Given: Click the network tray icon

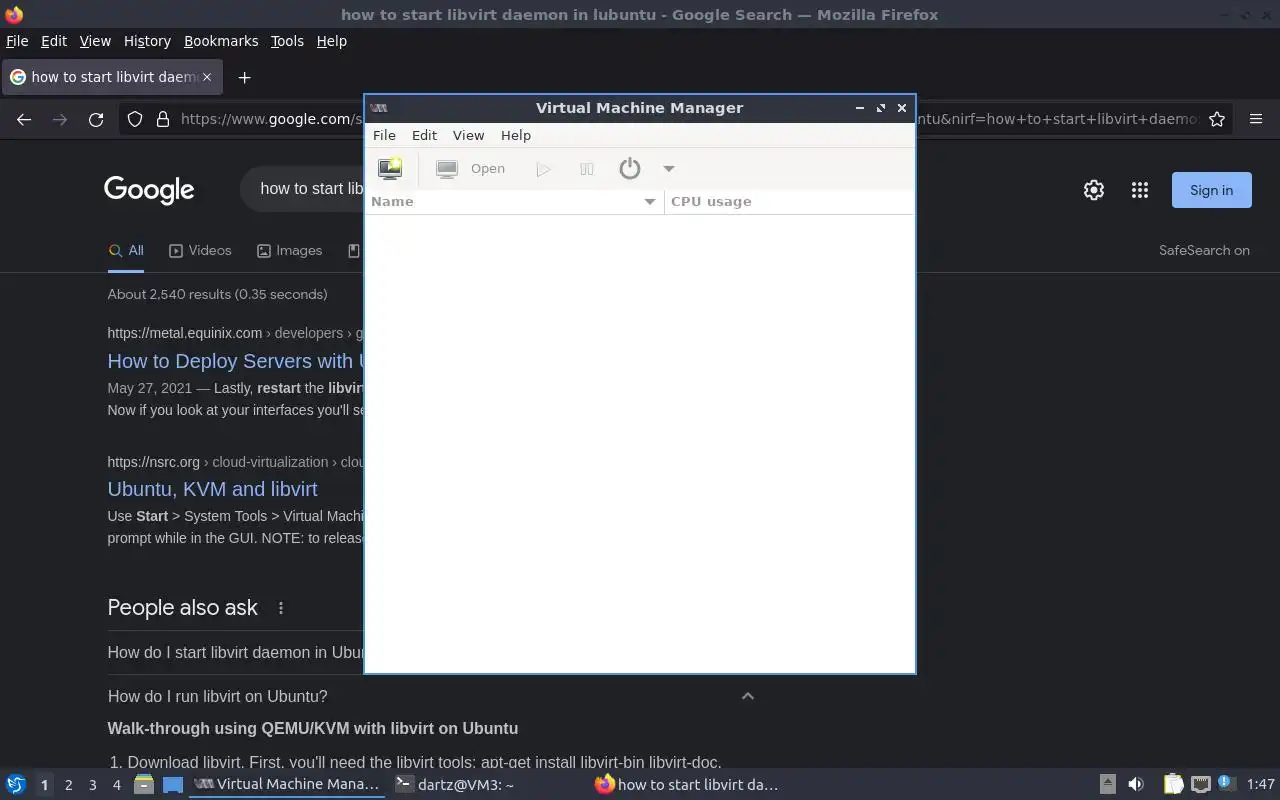Looking at the screenshot, I should 1201,785.
